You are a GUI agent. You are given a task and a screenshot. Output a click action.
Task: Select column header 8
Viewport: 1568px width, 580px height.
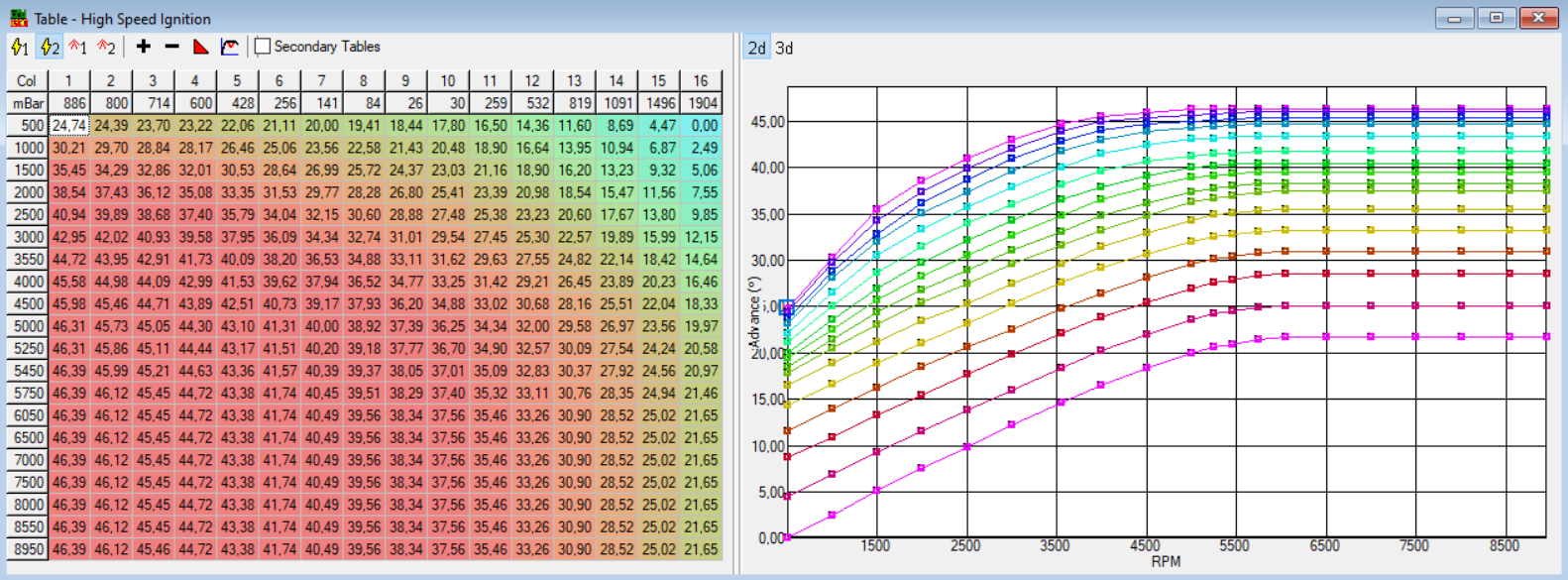tap(363, 80)
